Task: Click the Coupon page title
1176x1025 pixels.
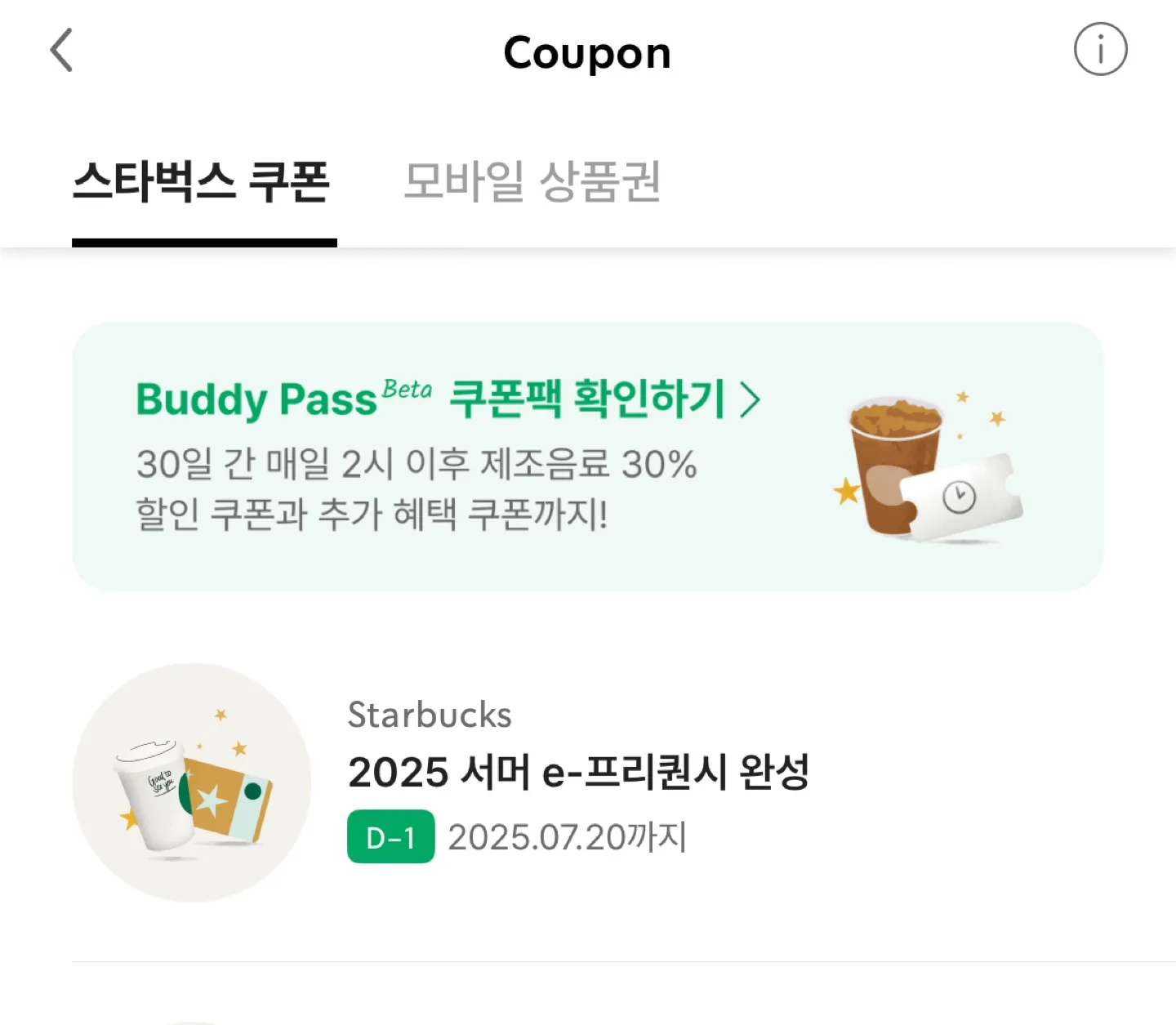Action: pyautogui.click(x=587, y=53)
